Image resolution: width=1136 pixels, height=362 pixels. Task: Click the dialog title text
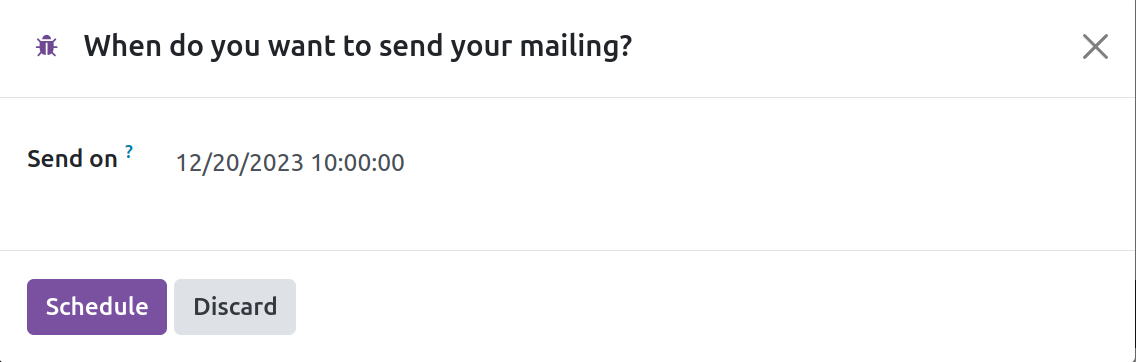pos(358,47)
